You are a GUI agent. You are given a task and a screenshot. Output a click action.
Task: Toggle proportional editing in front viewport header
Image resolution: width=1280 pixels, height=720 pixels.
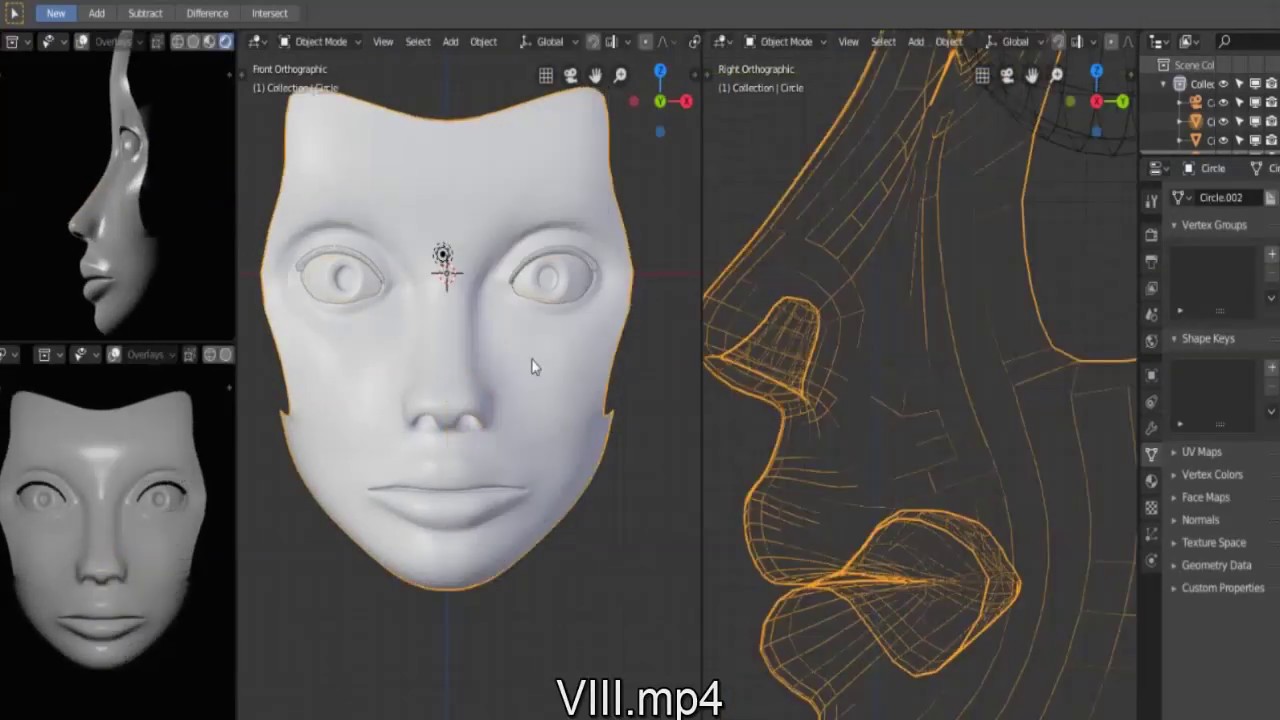646,42
